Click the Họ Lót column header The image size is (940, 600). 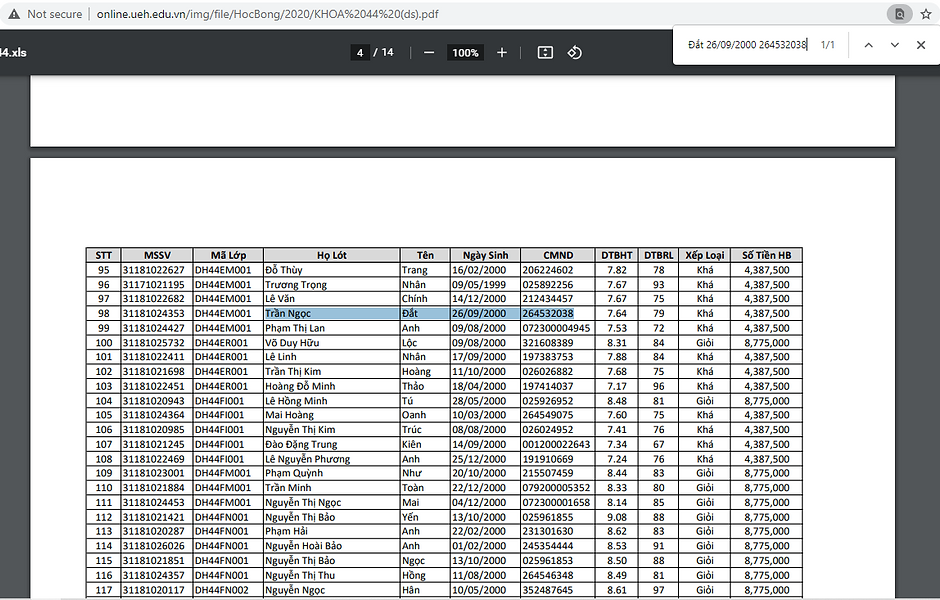pyautogui.click(x=332, y=255)
